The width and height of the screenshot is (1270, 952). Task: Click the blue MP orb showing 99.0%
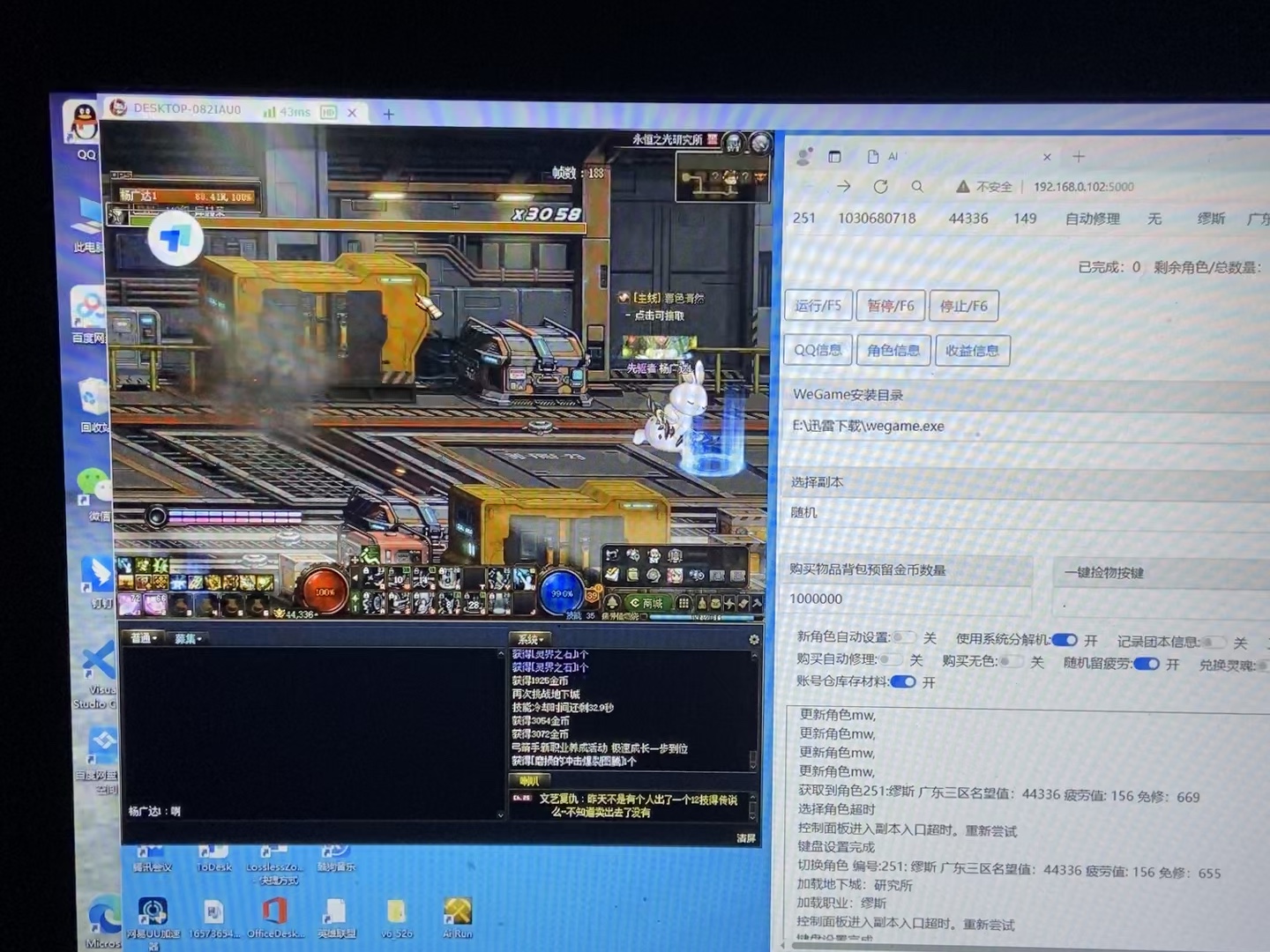[562, 592]
